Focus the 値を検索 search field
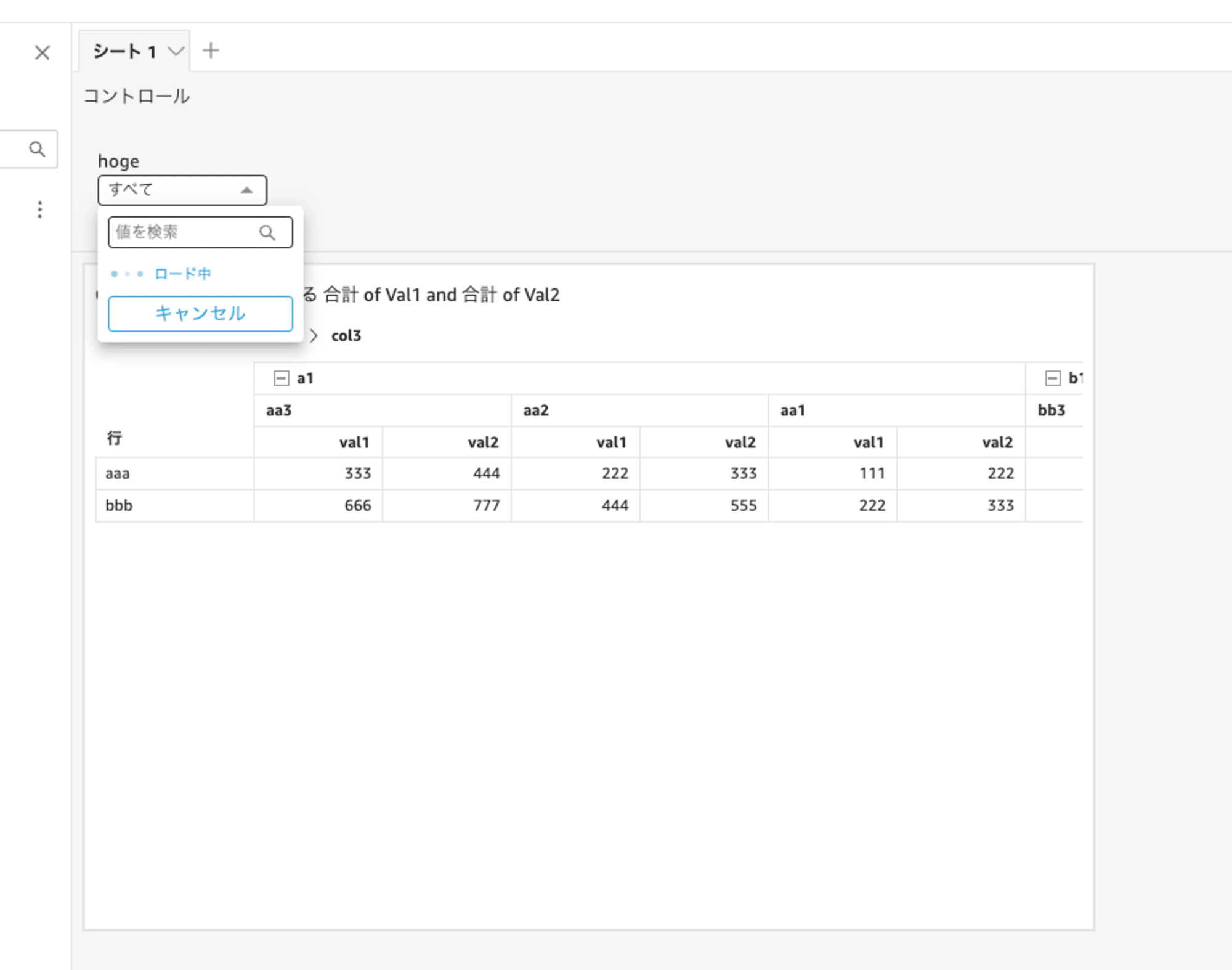This screenshot has height=970, width=1232. [200, 232]
